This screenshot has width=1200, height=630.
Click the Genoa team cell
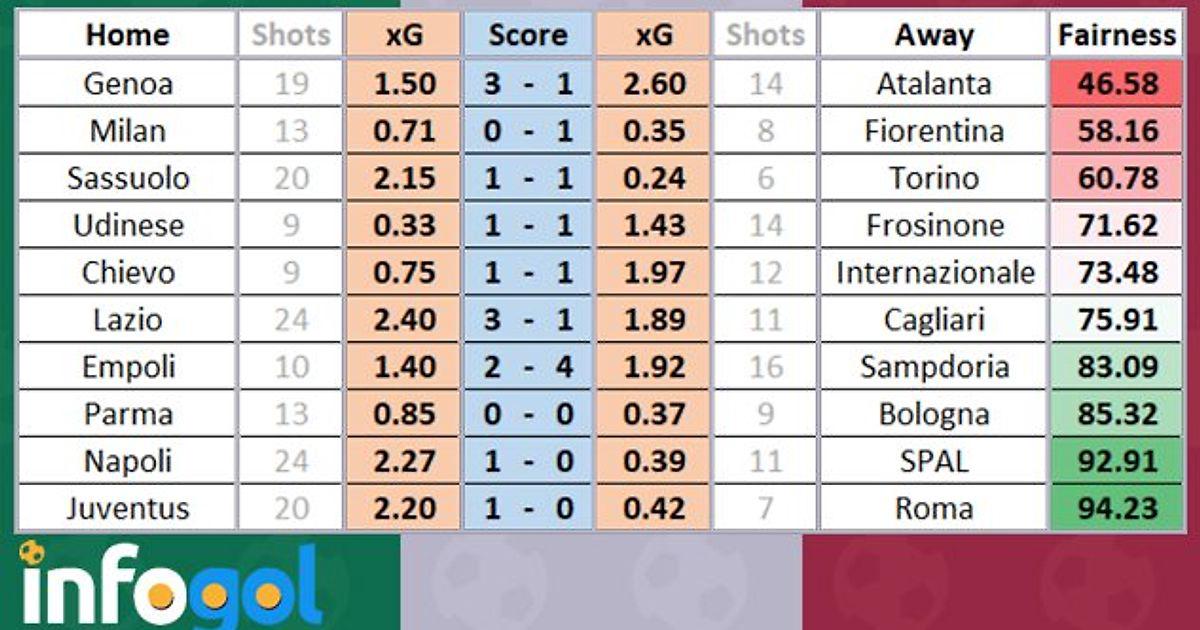tap(127, 84)
